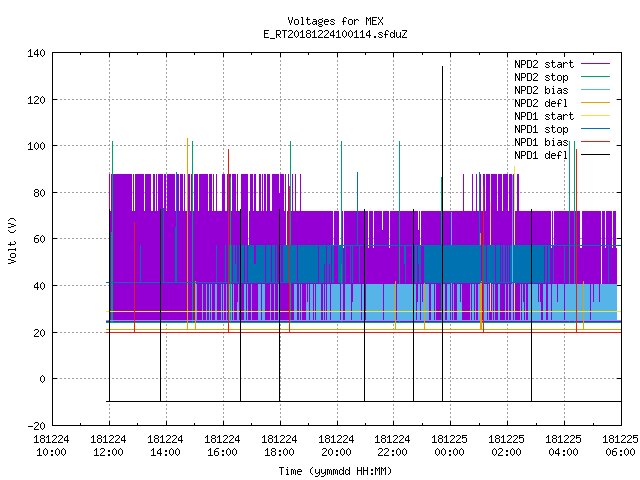Viewport: 640px width, 480px height.
Task: Select the NPD2 stop legend entry
Action: pyautogui.click(x=541, y=77)
